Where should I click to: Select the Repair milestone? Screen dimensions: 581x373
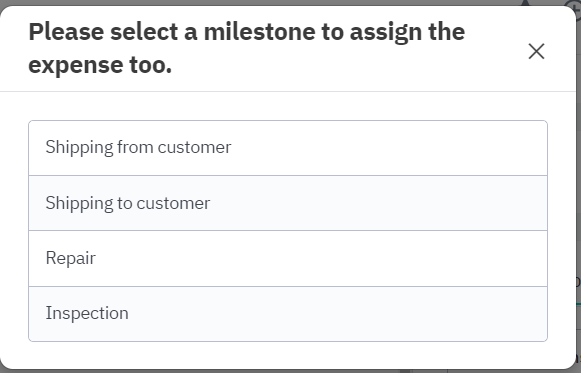(x=288, y=259)
